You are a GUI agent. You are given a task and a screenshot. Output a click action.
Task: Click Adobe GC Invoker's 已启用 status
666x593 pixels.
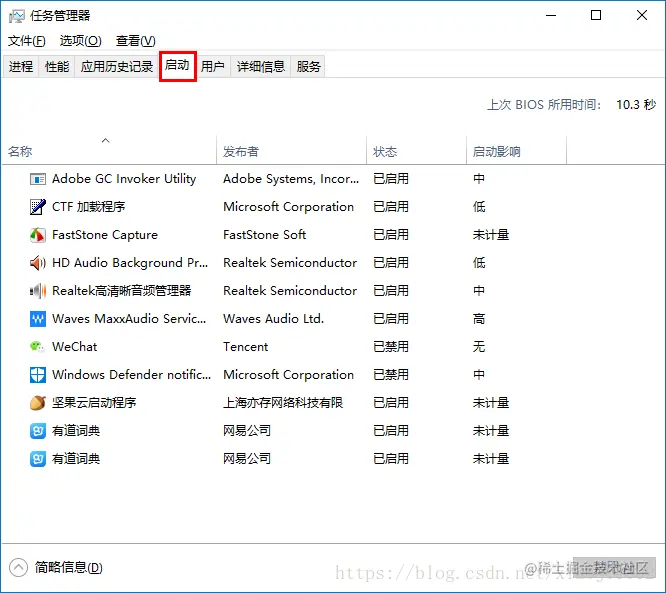391,179
